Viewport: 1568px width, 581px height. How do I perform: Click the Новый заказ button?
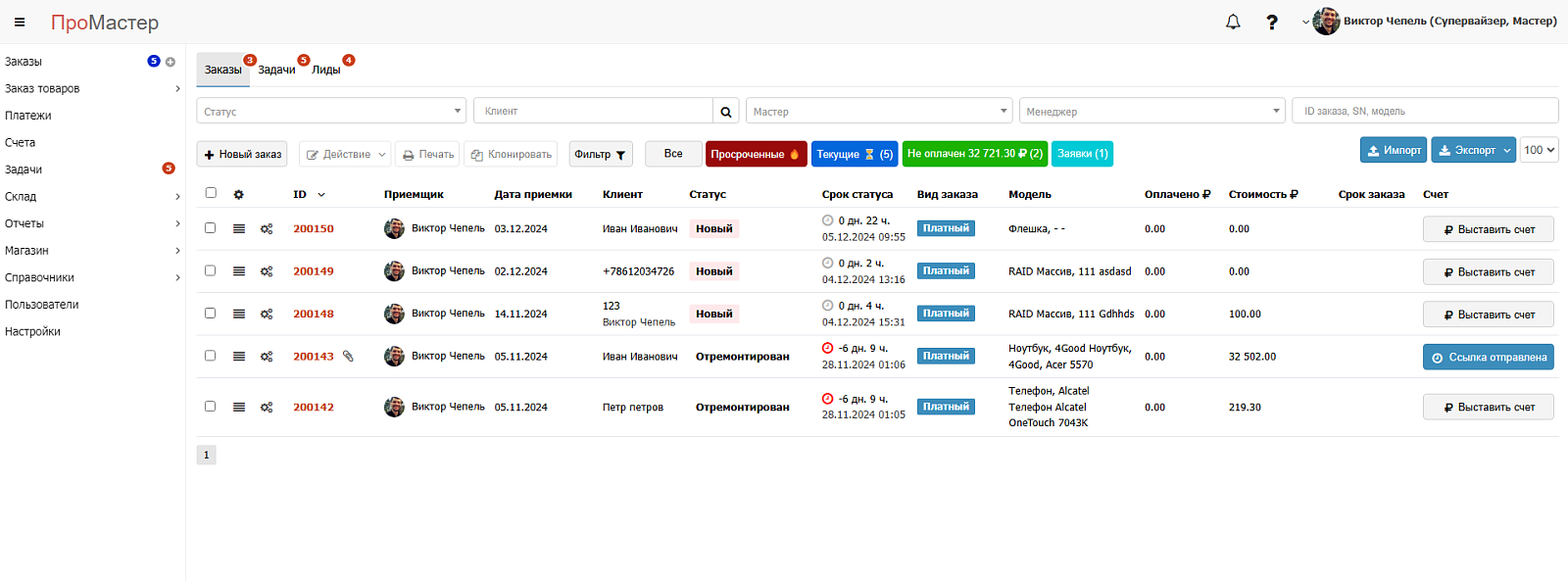click(242, 154)
